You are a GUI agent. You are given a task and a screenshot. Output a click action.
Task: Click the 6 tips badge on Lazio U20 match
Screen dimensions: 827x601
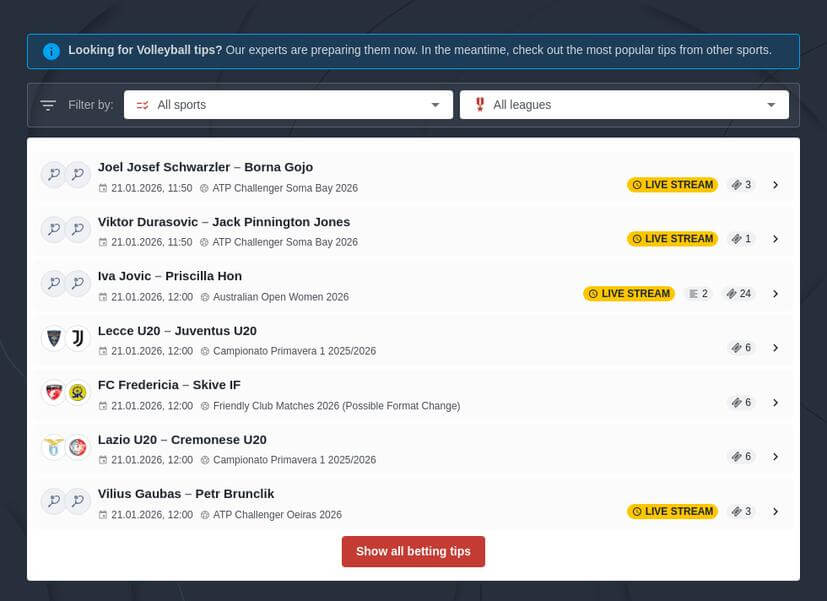(x=741, y=456)
